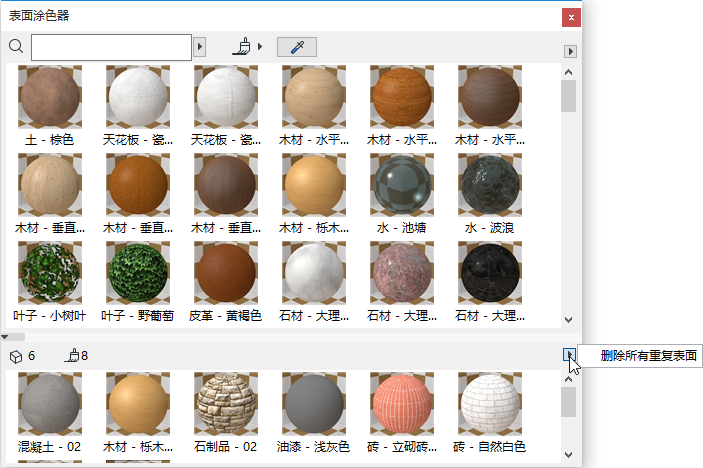
Task: Select the 土 - 棕色 surface sphere
Action: tap(49, 98)
